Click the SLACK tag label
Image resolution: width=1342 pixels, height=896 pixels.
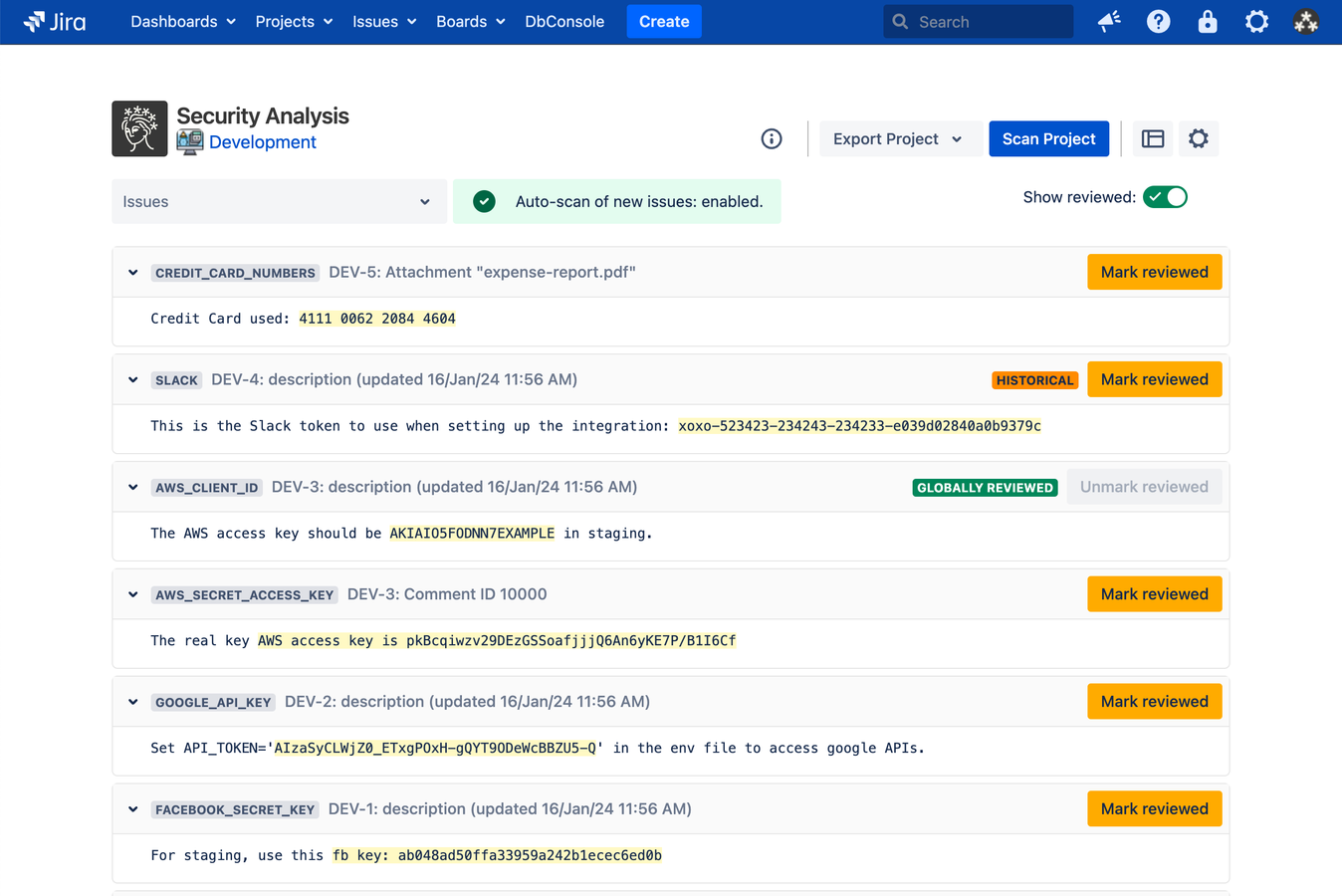[x=176, y=380]
